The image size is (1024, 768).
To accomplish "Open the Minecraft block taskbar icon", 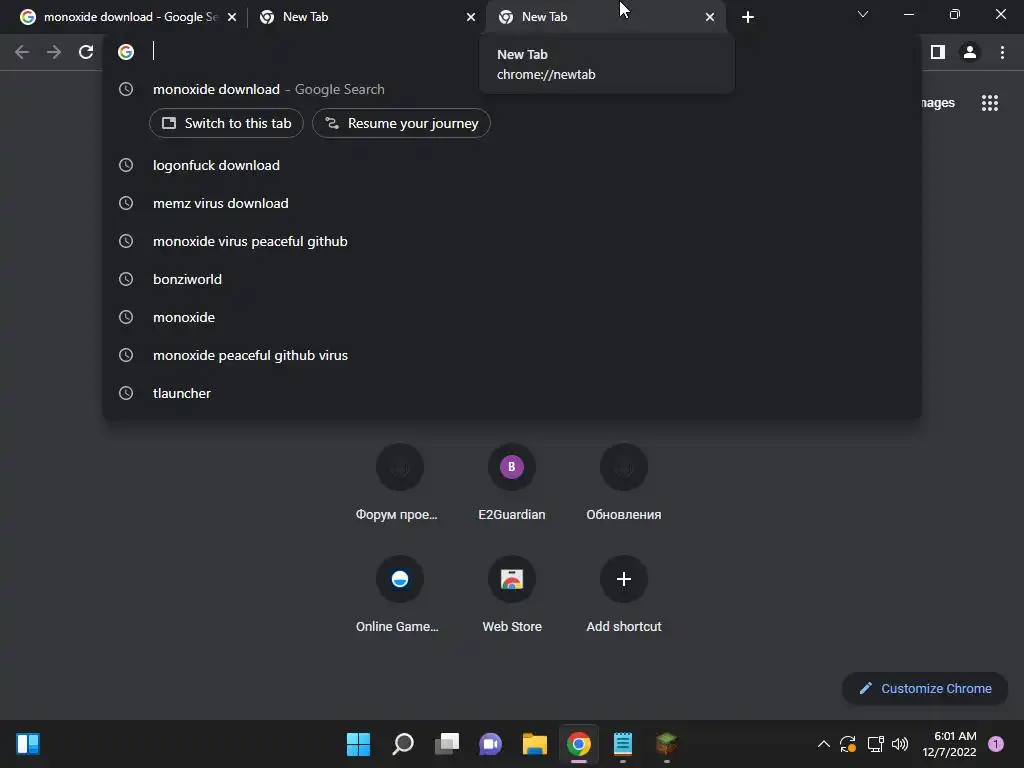I will [x=667, y=744].
